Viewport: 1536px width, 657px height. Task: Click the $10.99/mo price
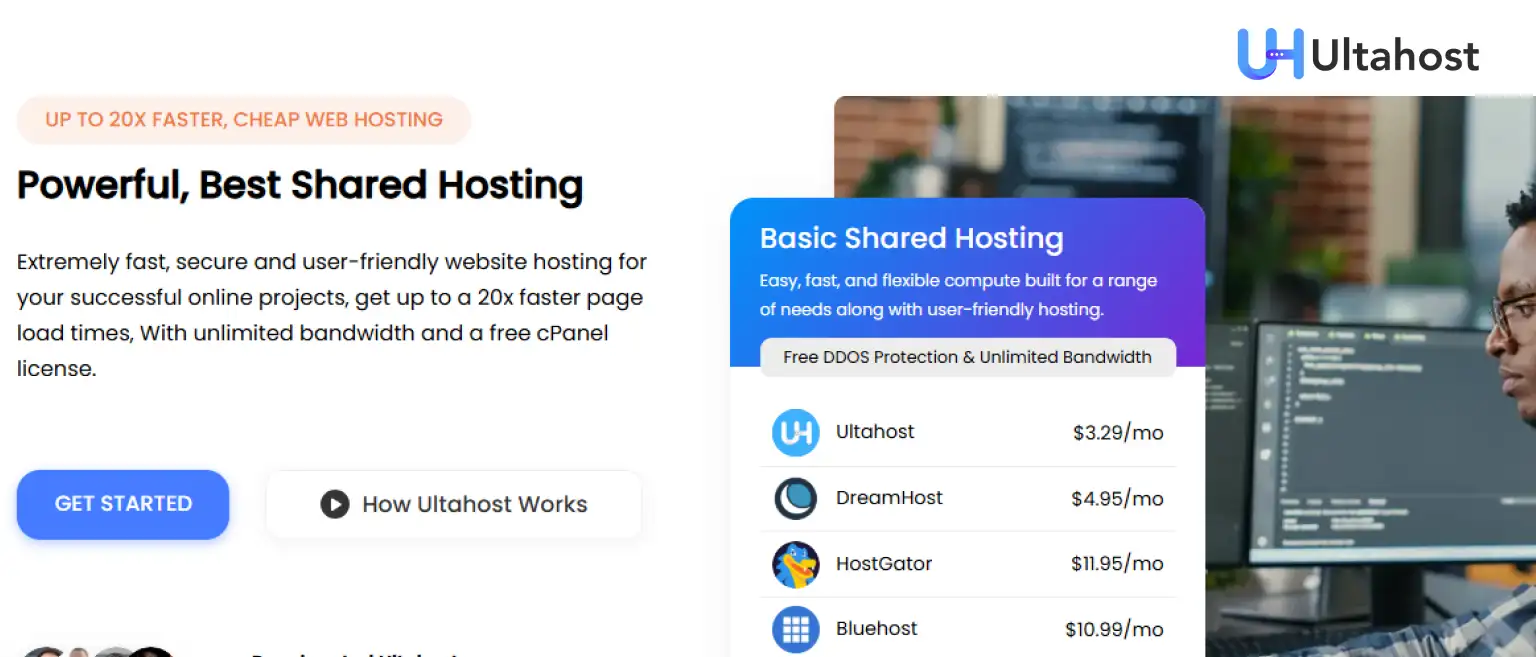pos(1114,630)
